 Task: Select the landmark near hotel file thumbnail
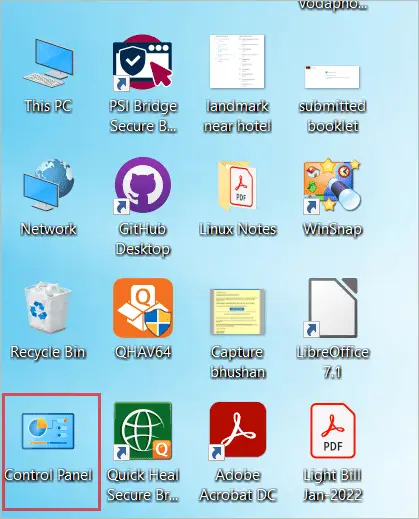pos(237,61)
